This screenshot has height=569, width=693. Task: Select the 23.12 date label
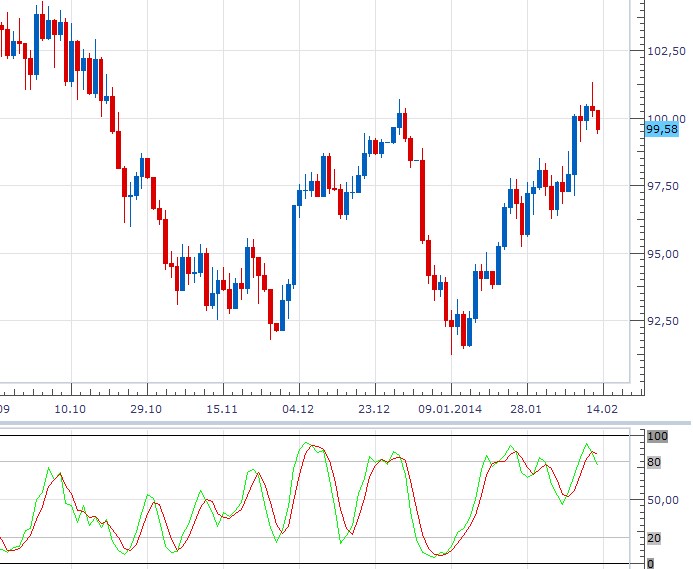pos(374,409)
